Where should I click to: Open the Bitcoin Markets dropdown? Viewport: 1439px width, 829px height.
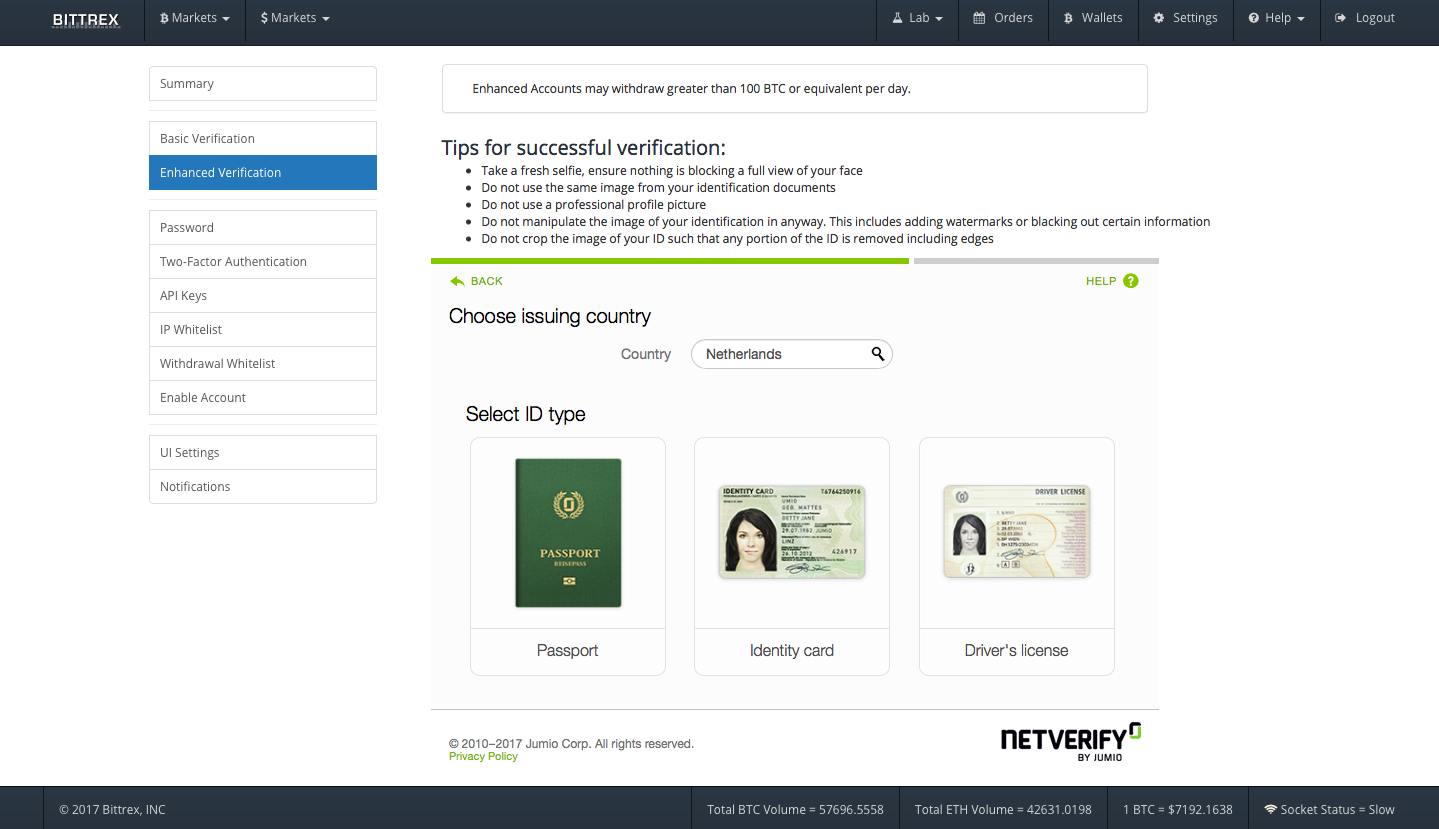pyautogui.click(x=194, y=18)
